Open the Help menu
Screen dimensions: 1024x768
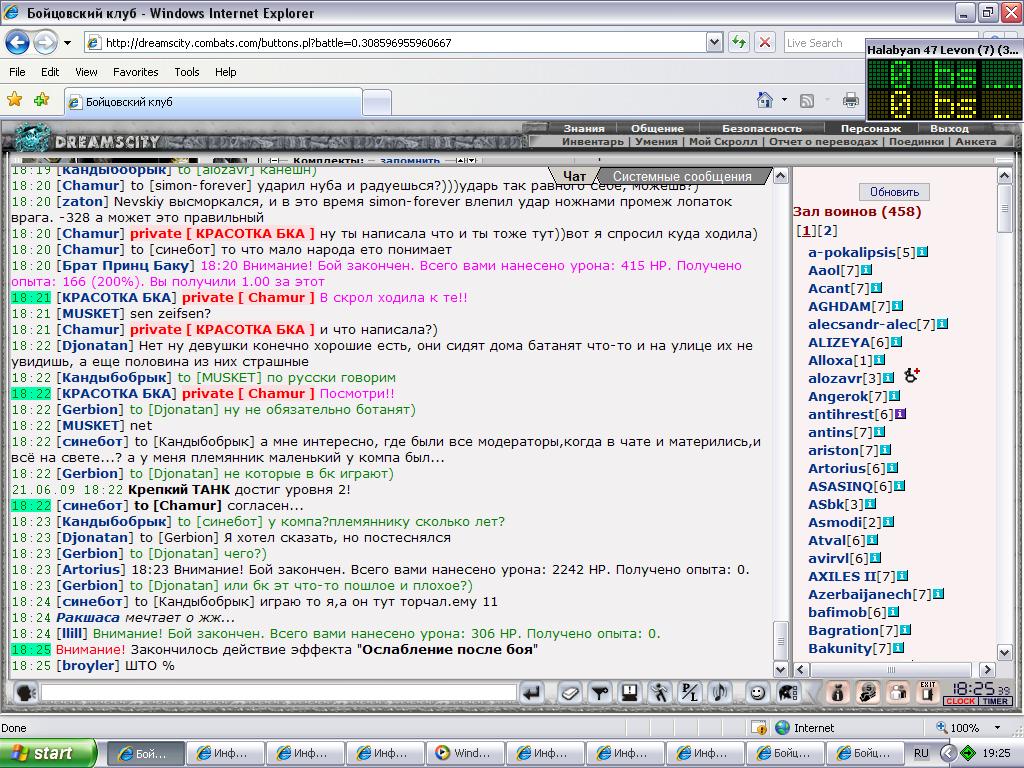225,72
